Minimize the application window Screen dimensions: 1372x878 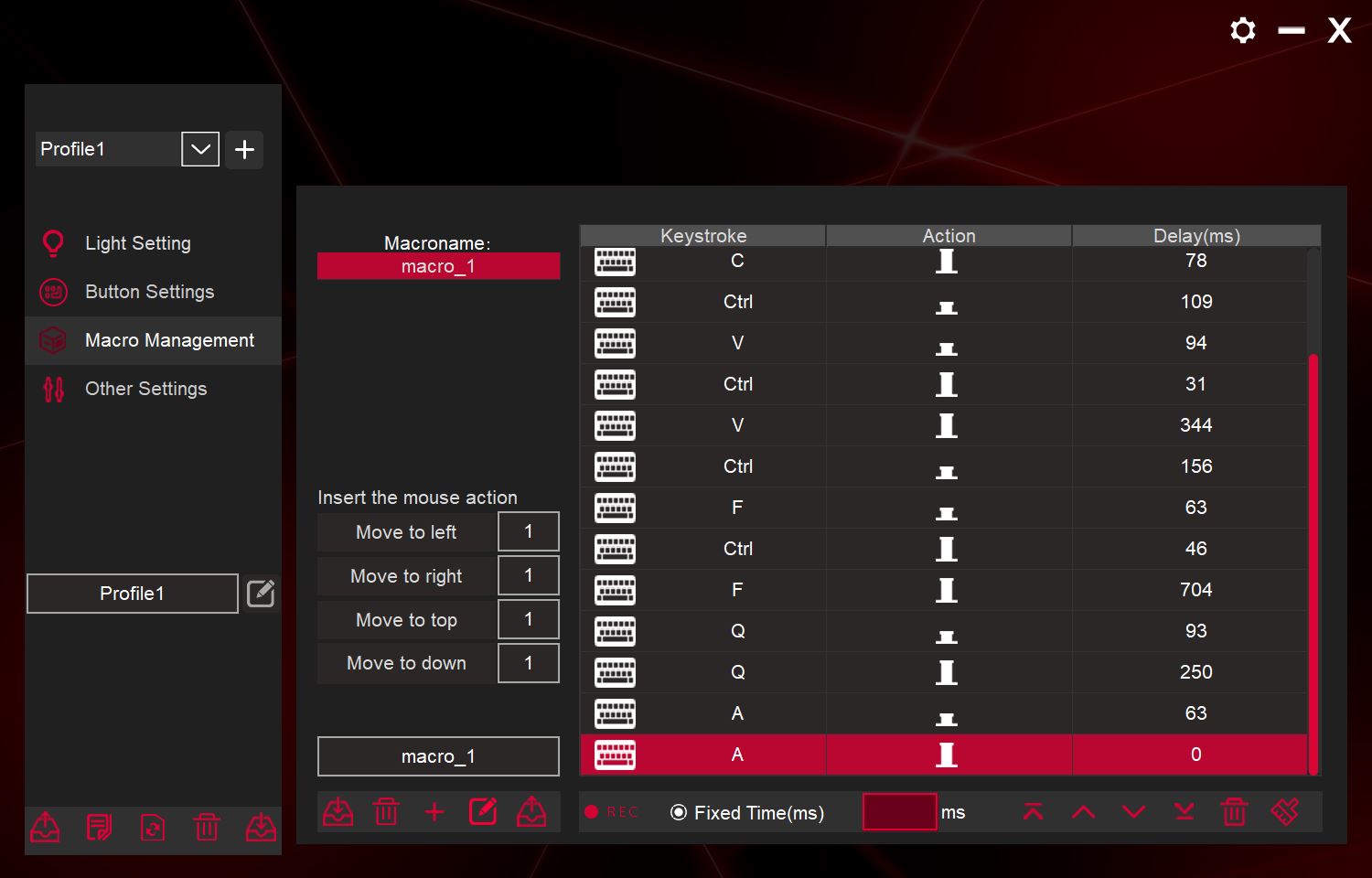(1292, 30)
